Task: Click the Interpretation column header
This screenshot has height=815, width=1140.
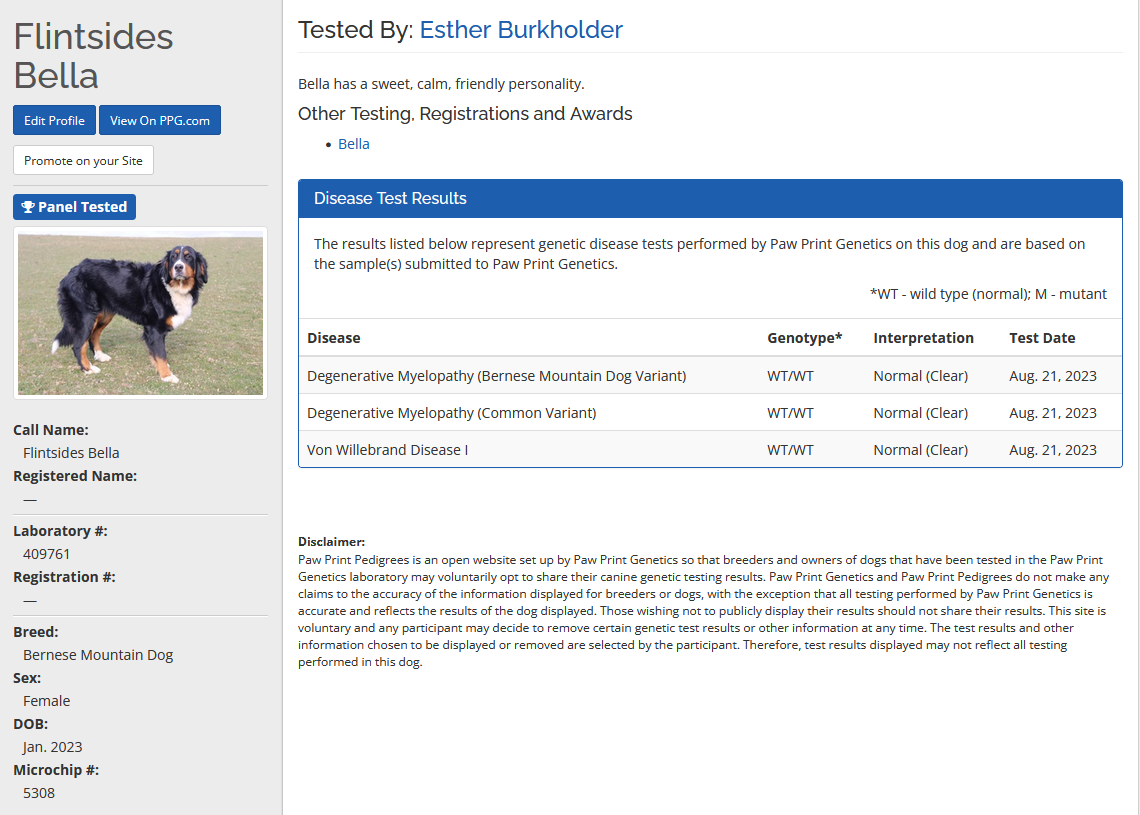Action: click(x=923, y=338)
